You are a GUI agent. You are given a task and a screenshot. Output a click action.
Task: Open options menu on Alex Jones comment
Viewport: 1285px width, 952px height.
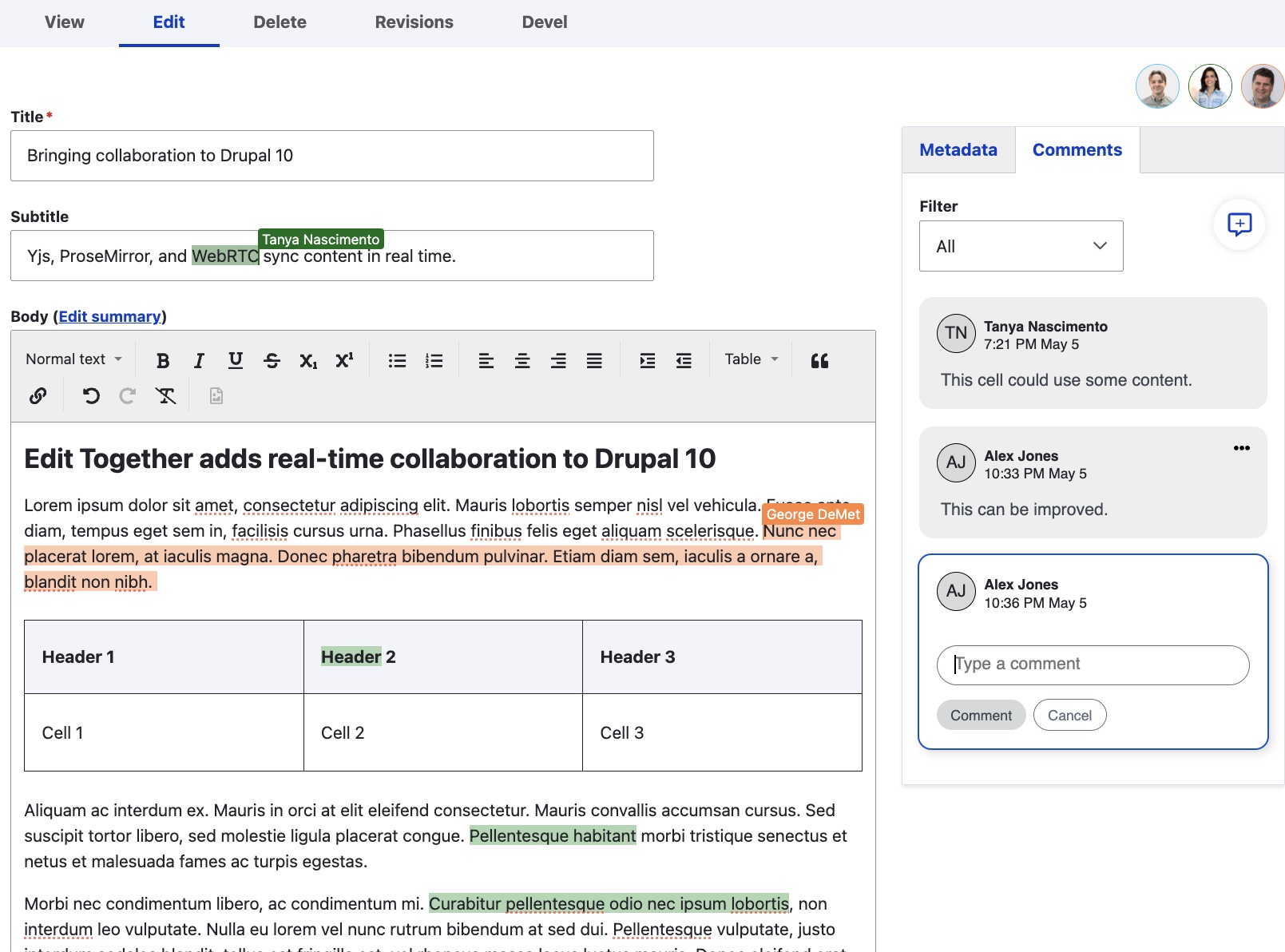(x=1241, y=448)
